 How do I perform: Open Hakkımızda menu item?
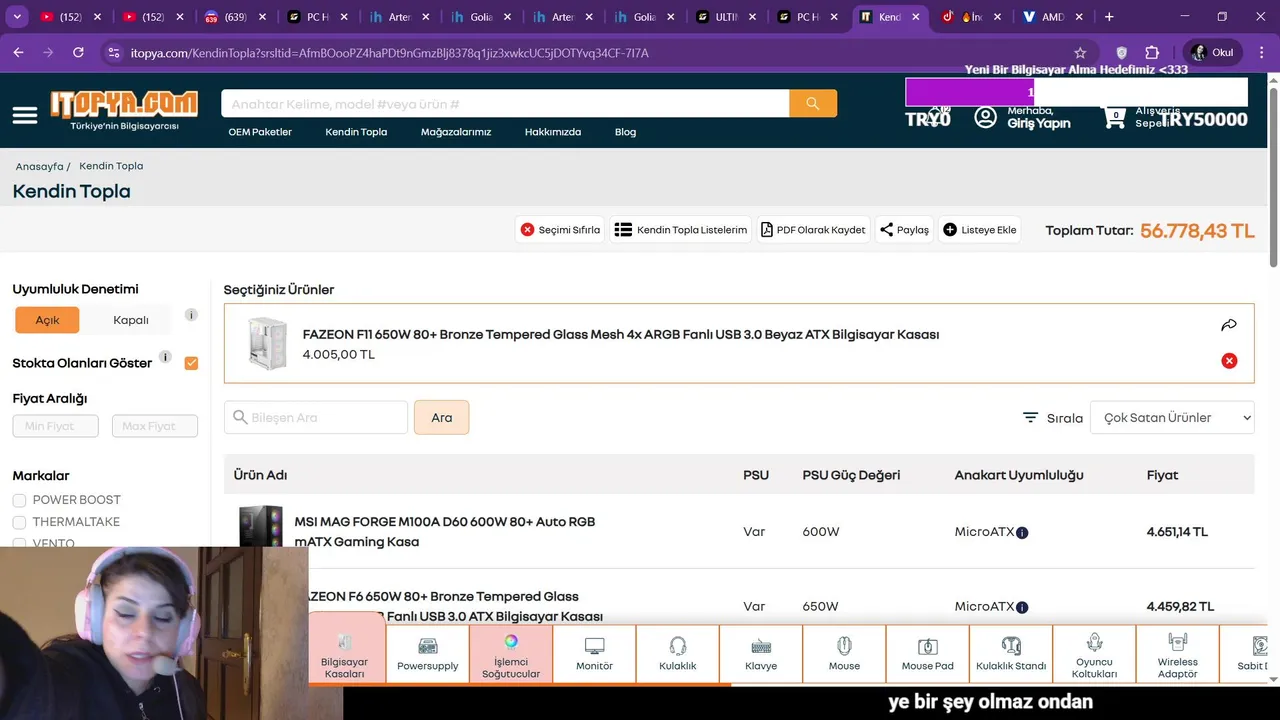(553, 132)
